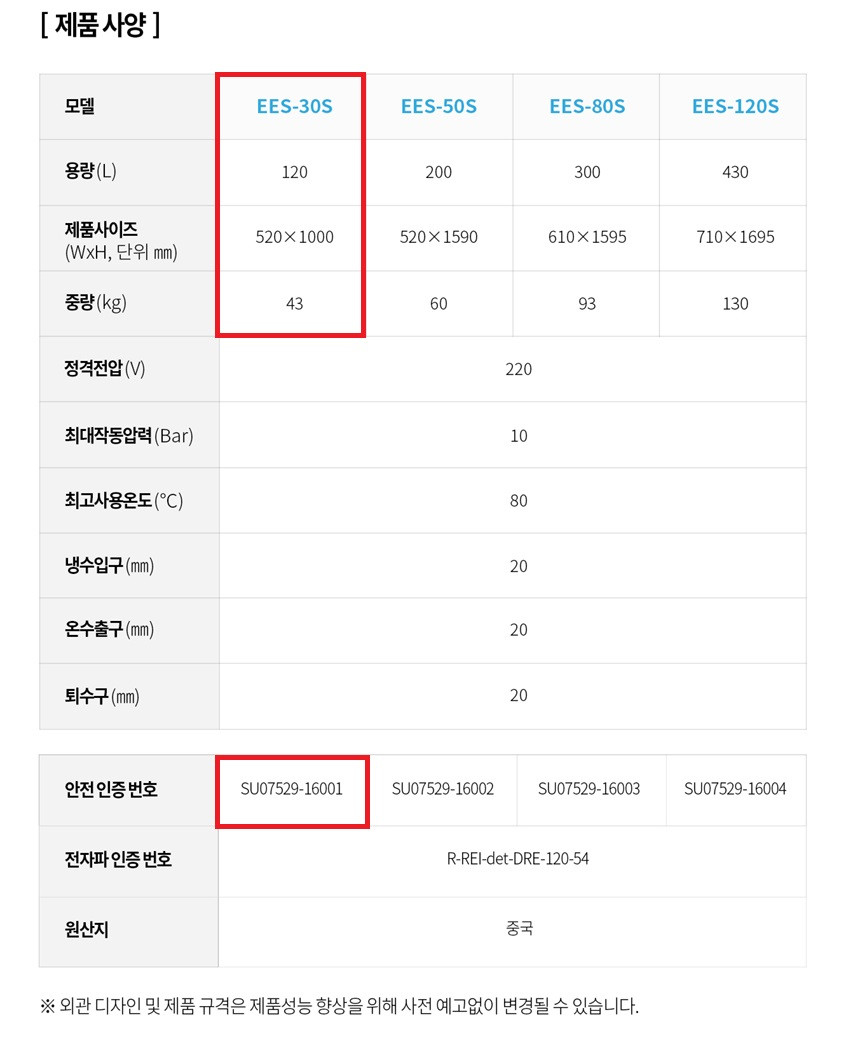Click the 제품 사양 section title

(x=100, y=25)
